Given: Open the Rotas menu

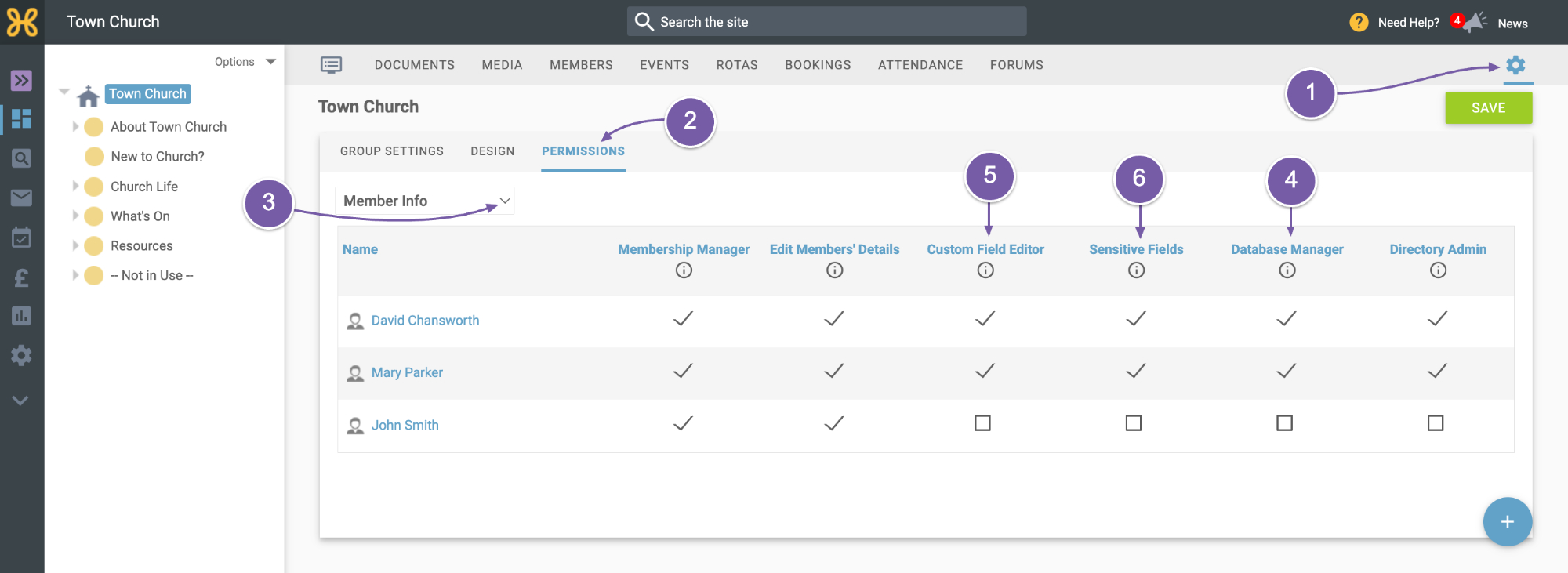Looking at the screenshot, I should coord(737,65).
